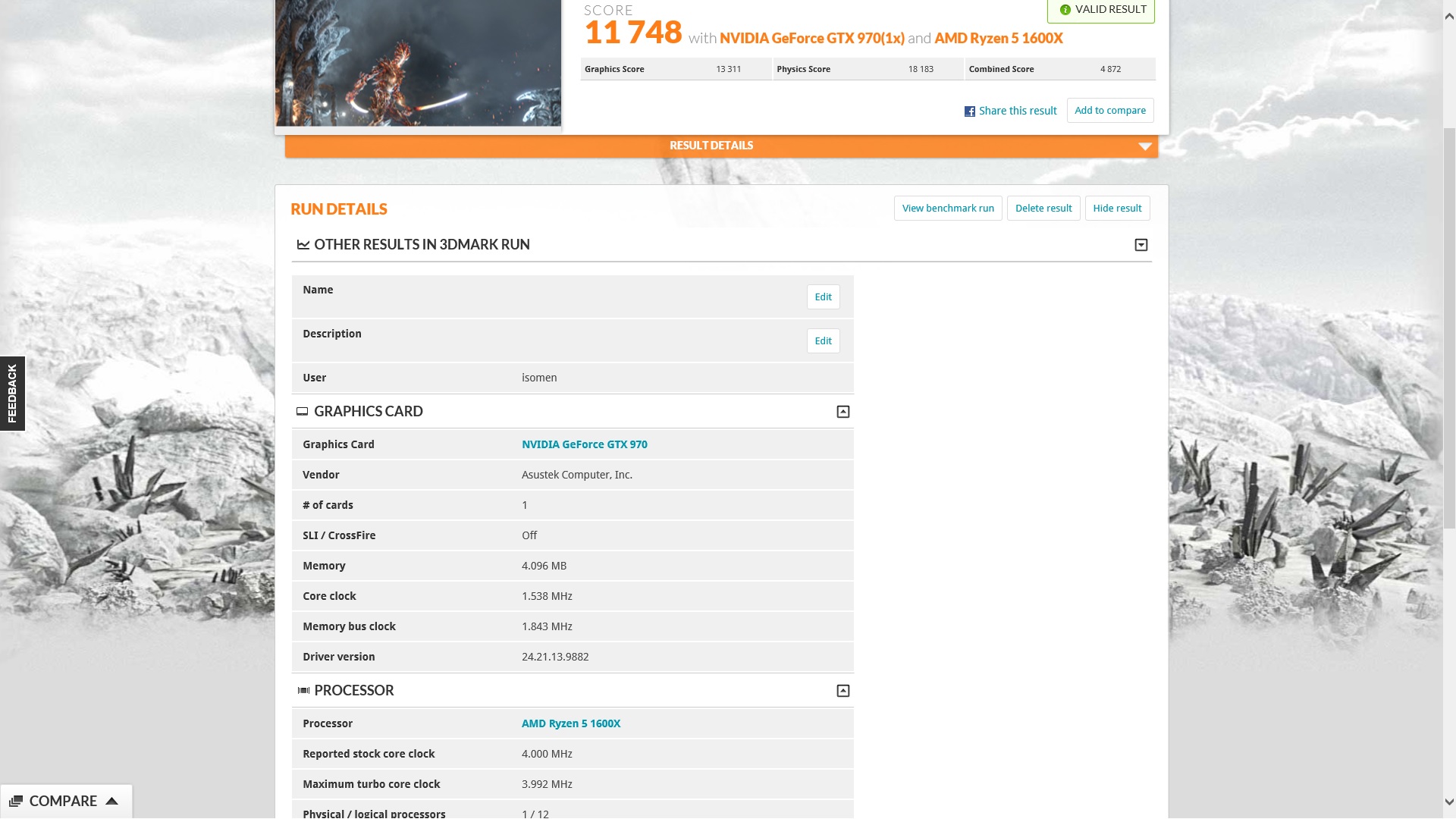1456x819 pixels.
Task: Expand the Result Details orange bar arrow
Action: [1145, 146]
